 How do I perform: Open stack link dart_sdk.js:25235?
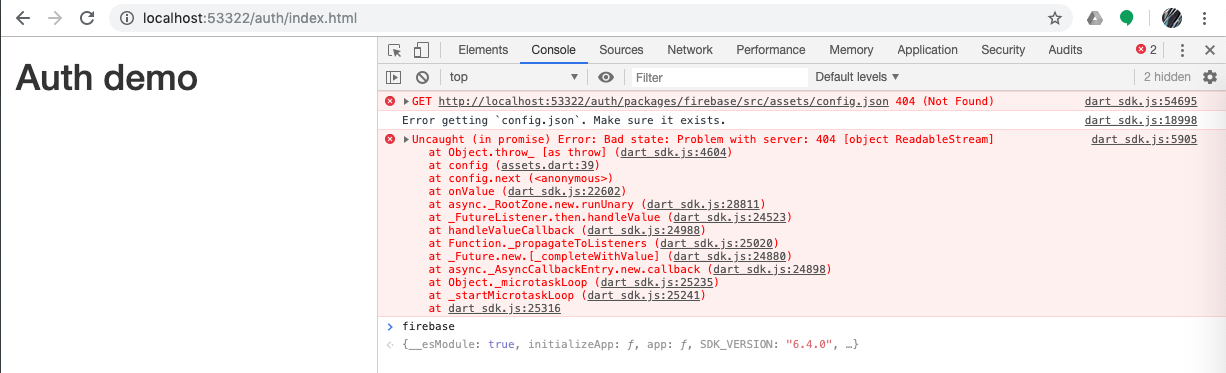click(656, 282)
